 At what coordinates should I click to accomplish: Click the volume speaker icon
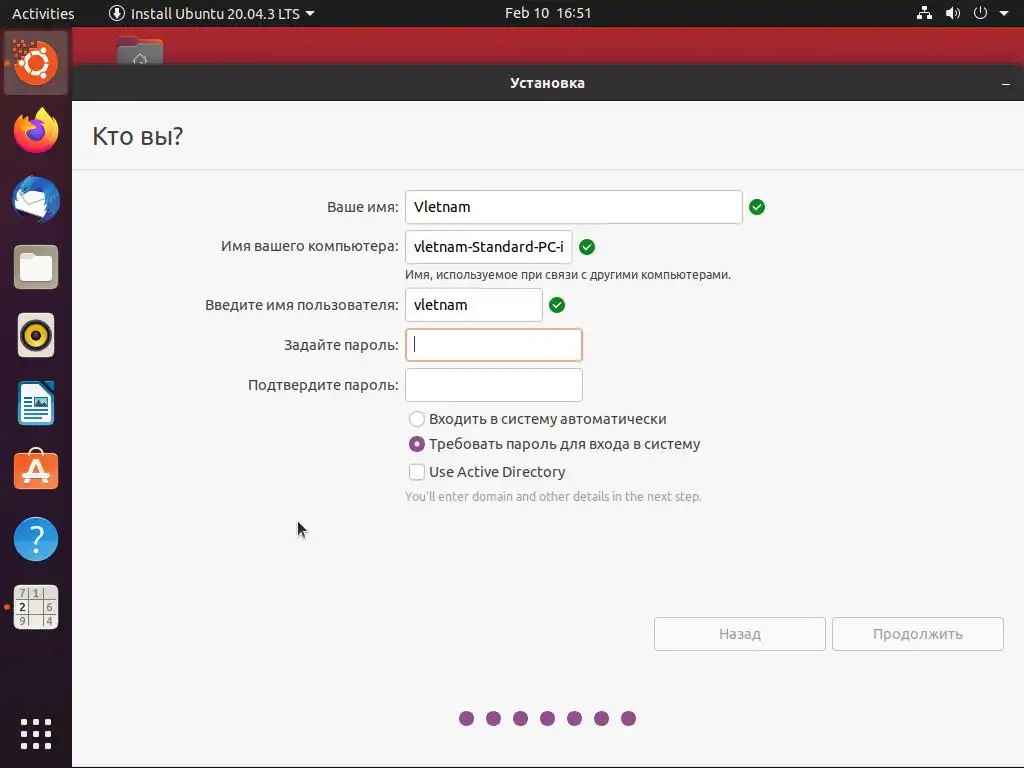(x=953, y=13)
